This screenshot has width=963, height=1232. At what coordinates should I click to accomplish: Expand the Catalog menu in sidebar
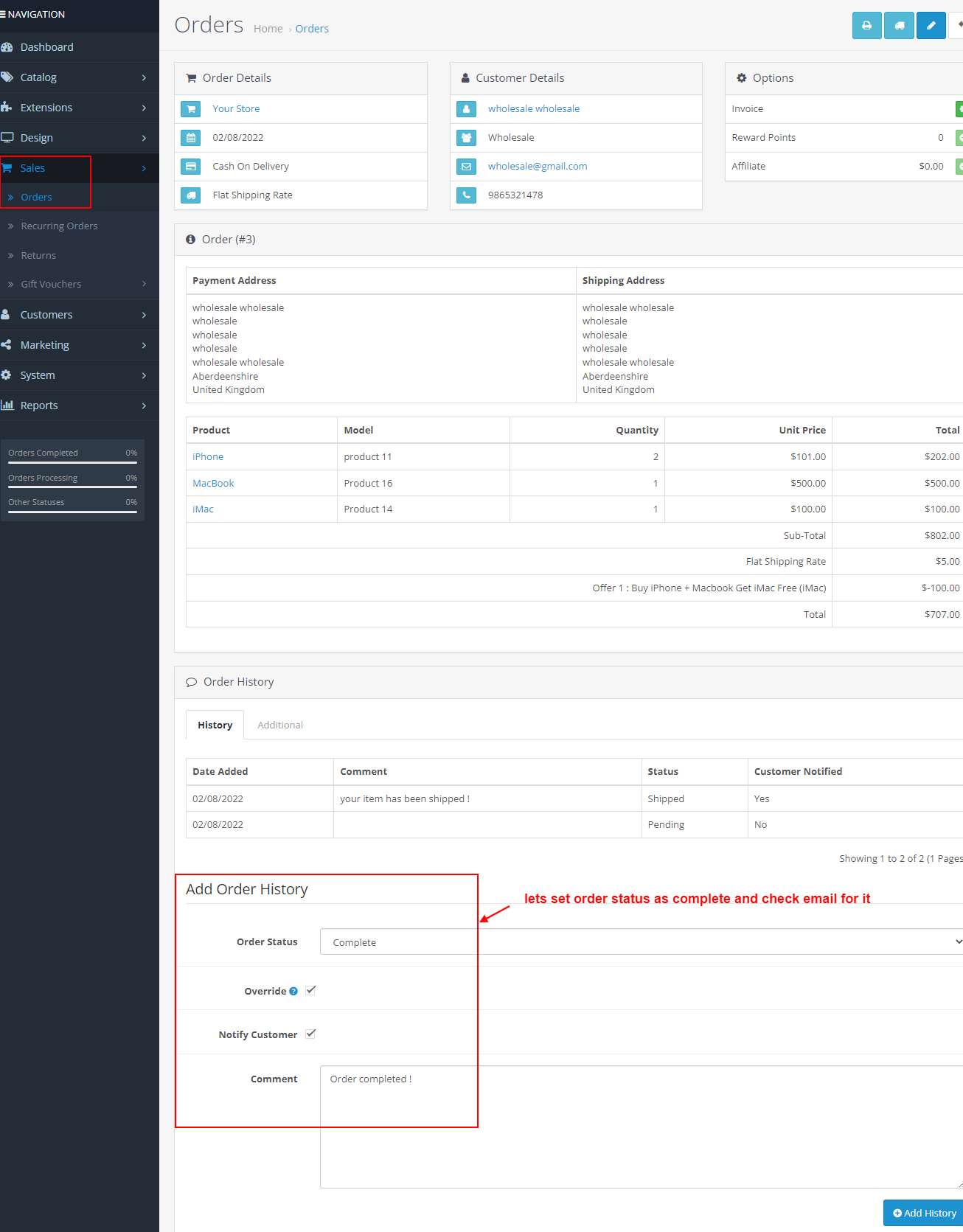[74, 77]
